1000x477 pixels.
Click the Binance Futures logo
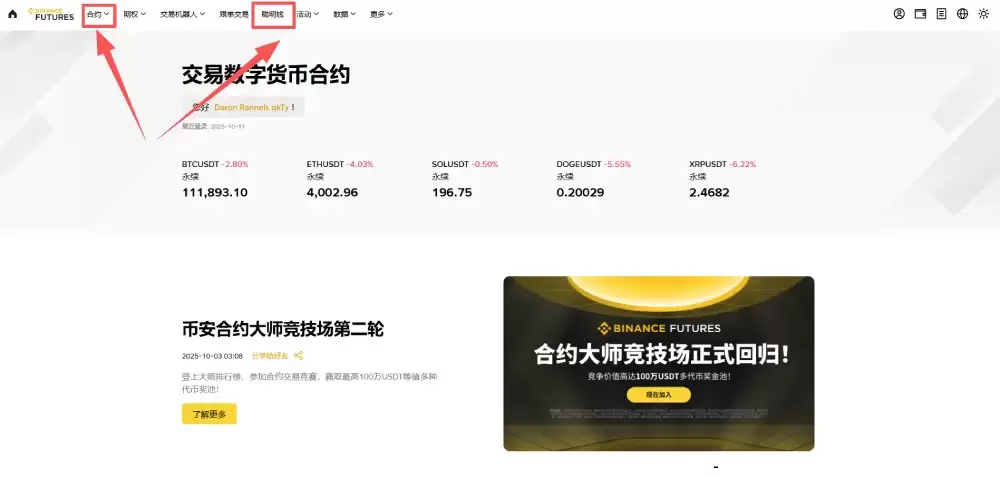click(51, 14)
